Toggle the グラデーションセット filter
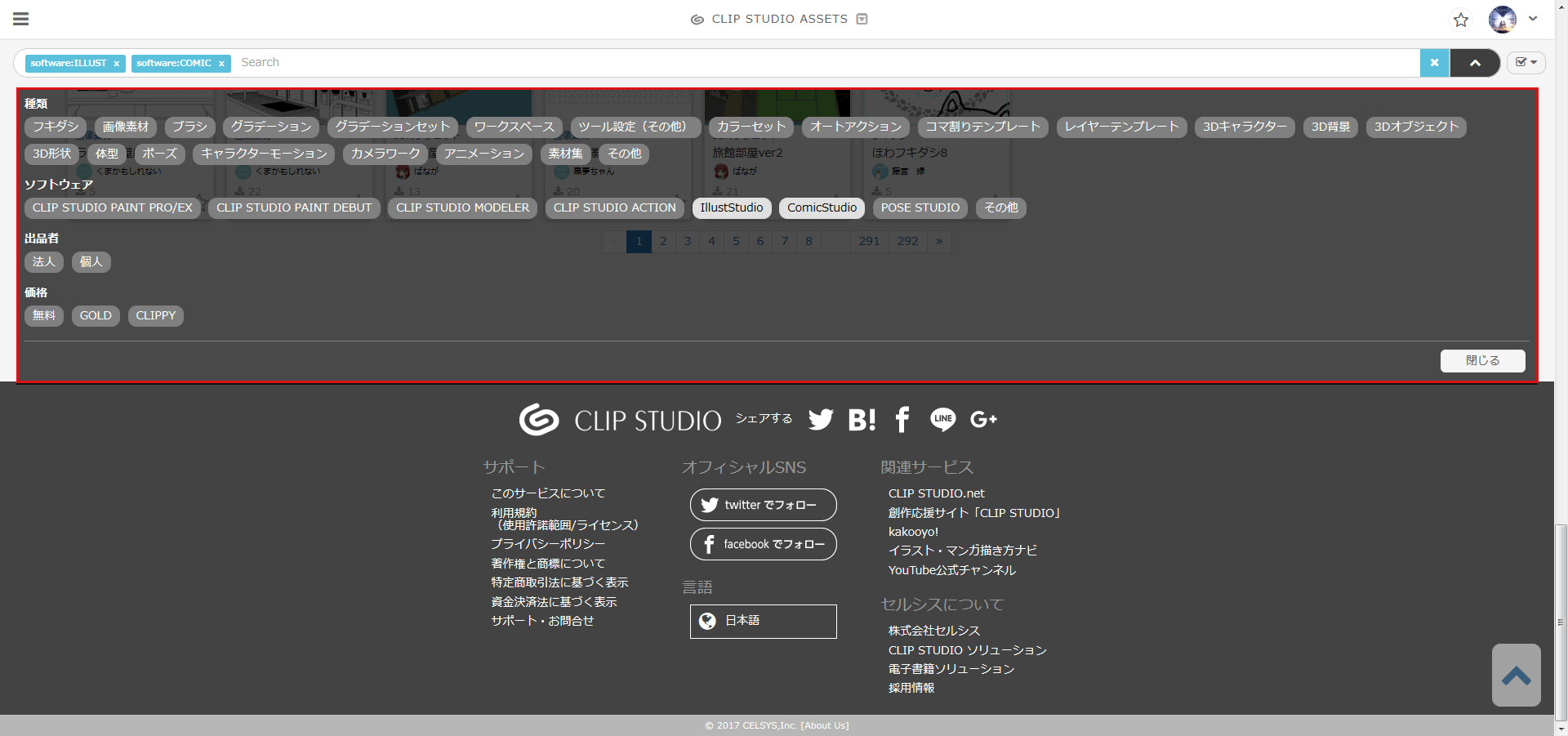 pyautogui.click(x=393, y=127)
